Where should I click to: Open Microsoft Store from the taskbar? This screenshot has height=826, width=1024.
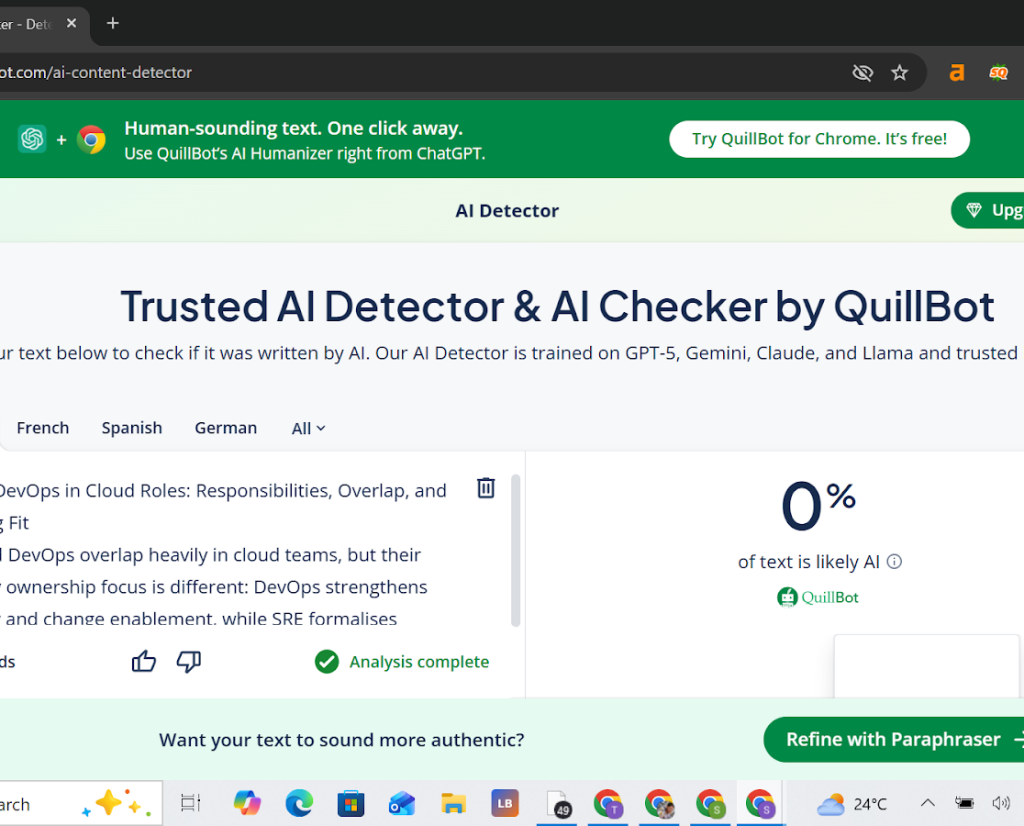(351, 804)
